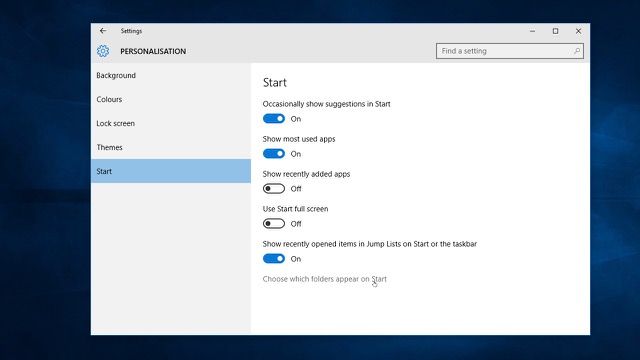640x360 pixels.
Task: Click the Settings window title text
Action: (x=131, y=31)
